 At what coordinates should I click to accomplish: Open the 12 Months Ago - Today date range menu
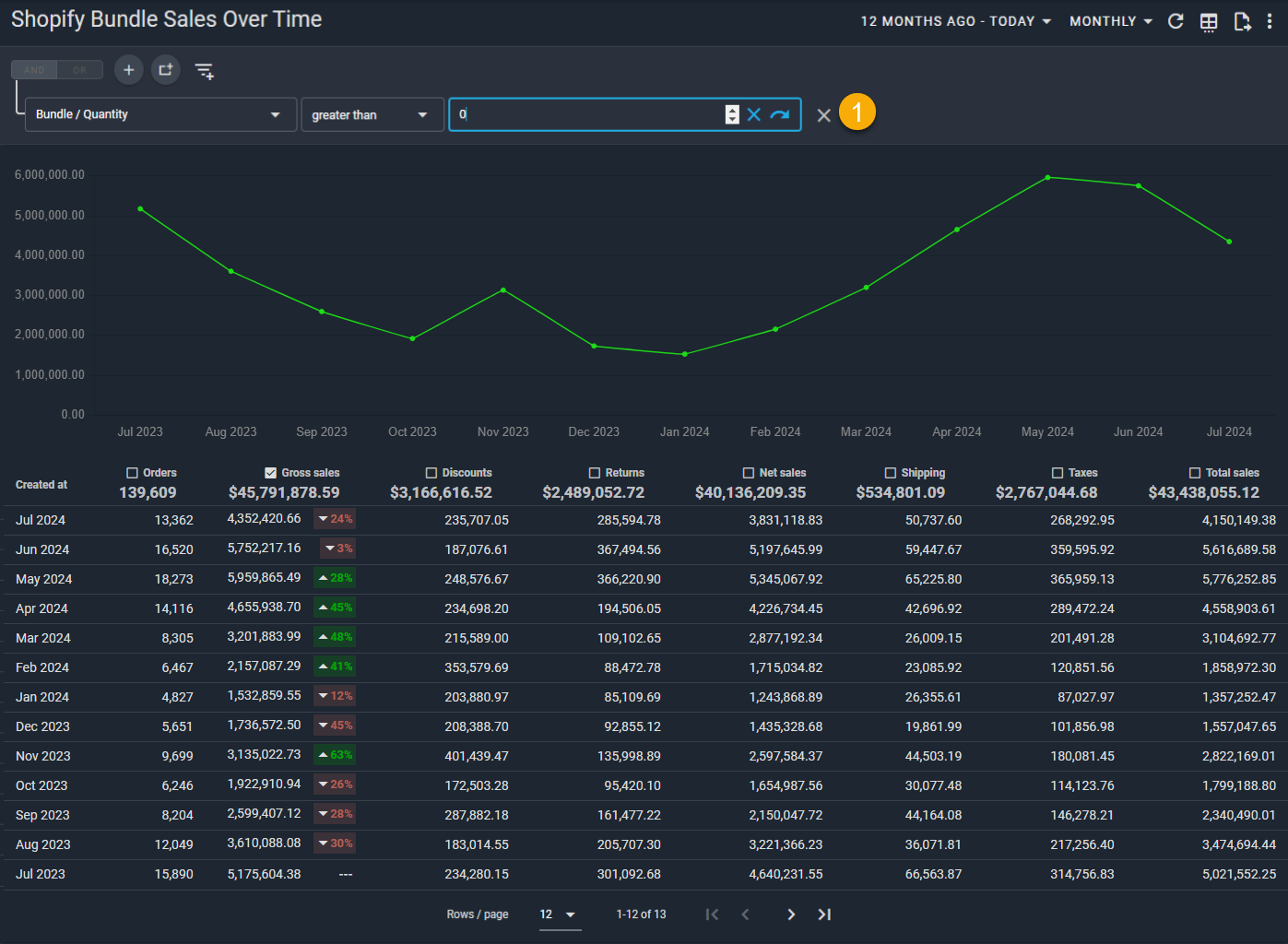pyautogui.click(x=955, y=21)
